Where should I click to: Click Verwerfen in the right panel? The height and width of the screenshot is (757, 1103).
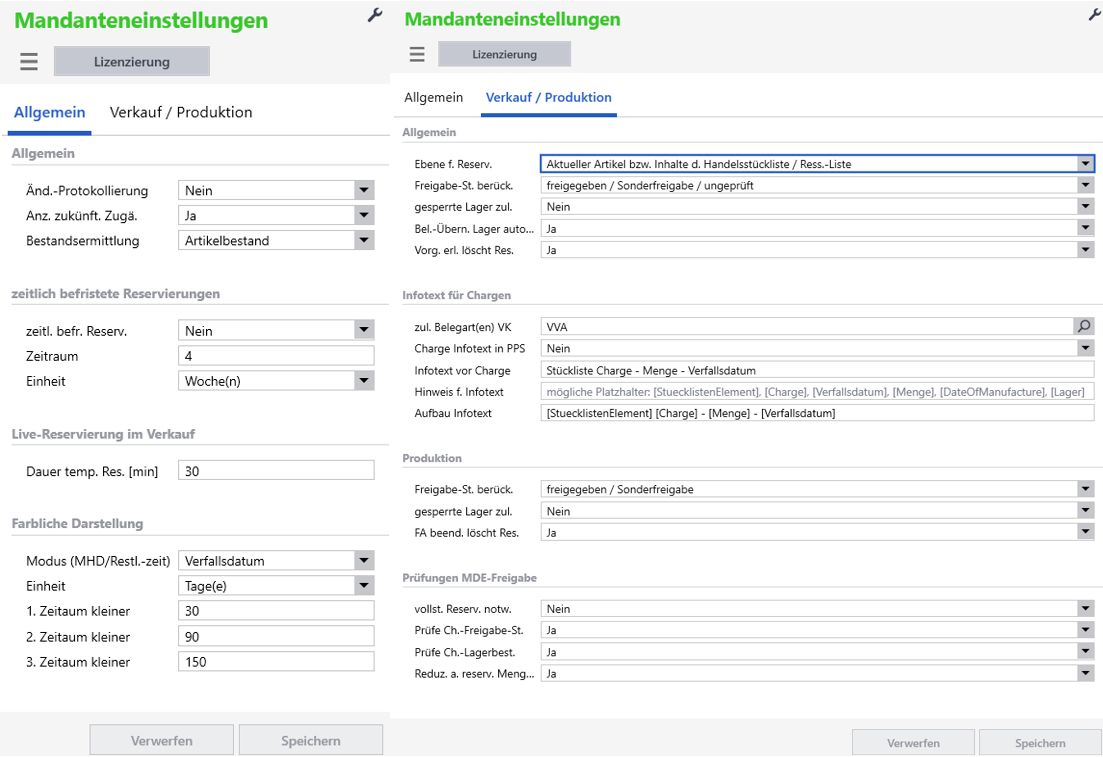tap(913, 743)
